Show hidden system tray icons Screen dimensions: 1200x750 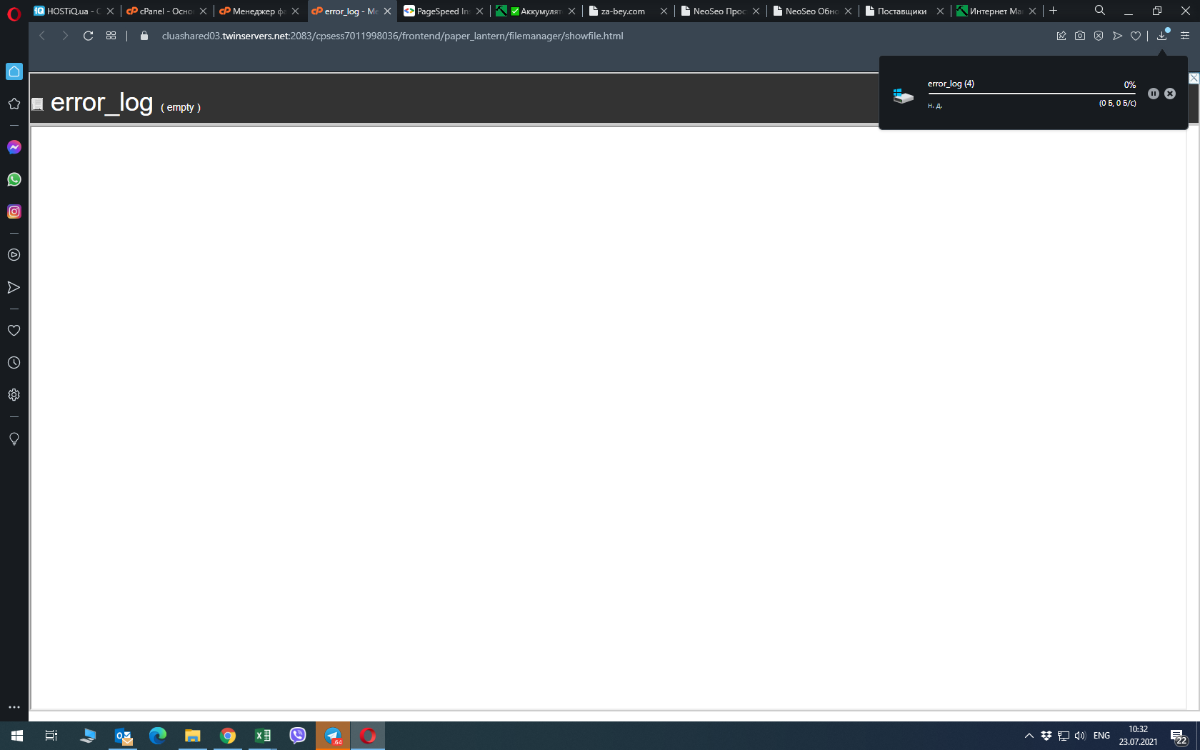coord(1029,736)
